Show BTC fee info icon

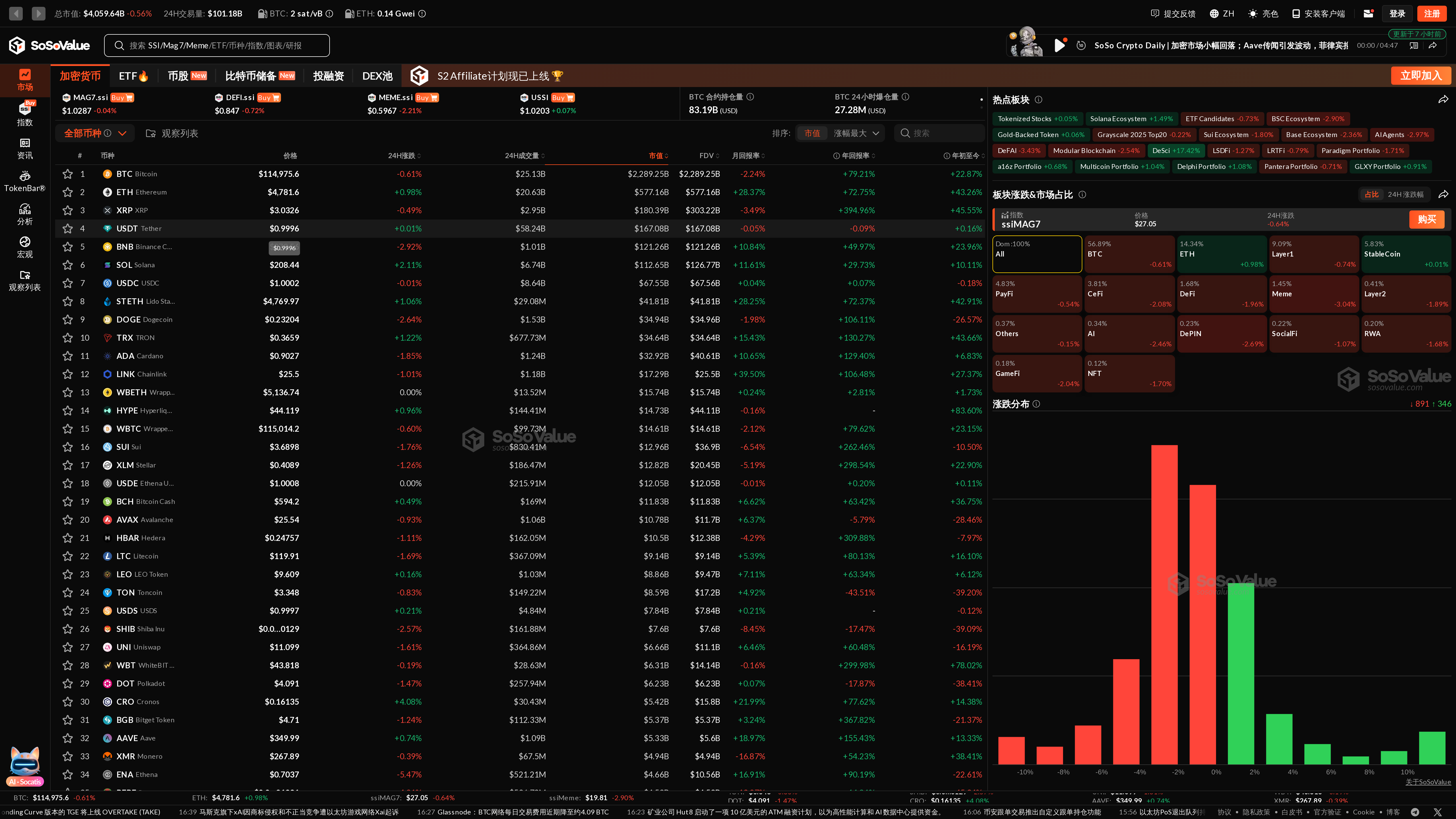330,14
